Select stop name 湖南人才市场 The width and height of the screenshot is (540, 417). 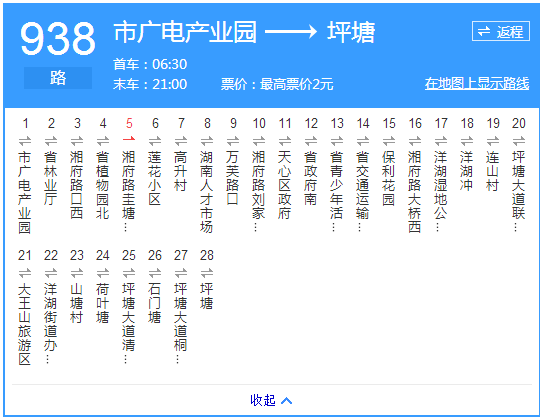point(207,192)
